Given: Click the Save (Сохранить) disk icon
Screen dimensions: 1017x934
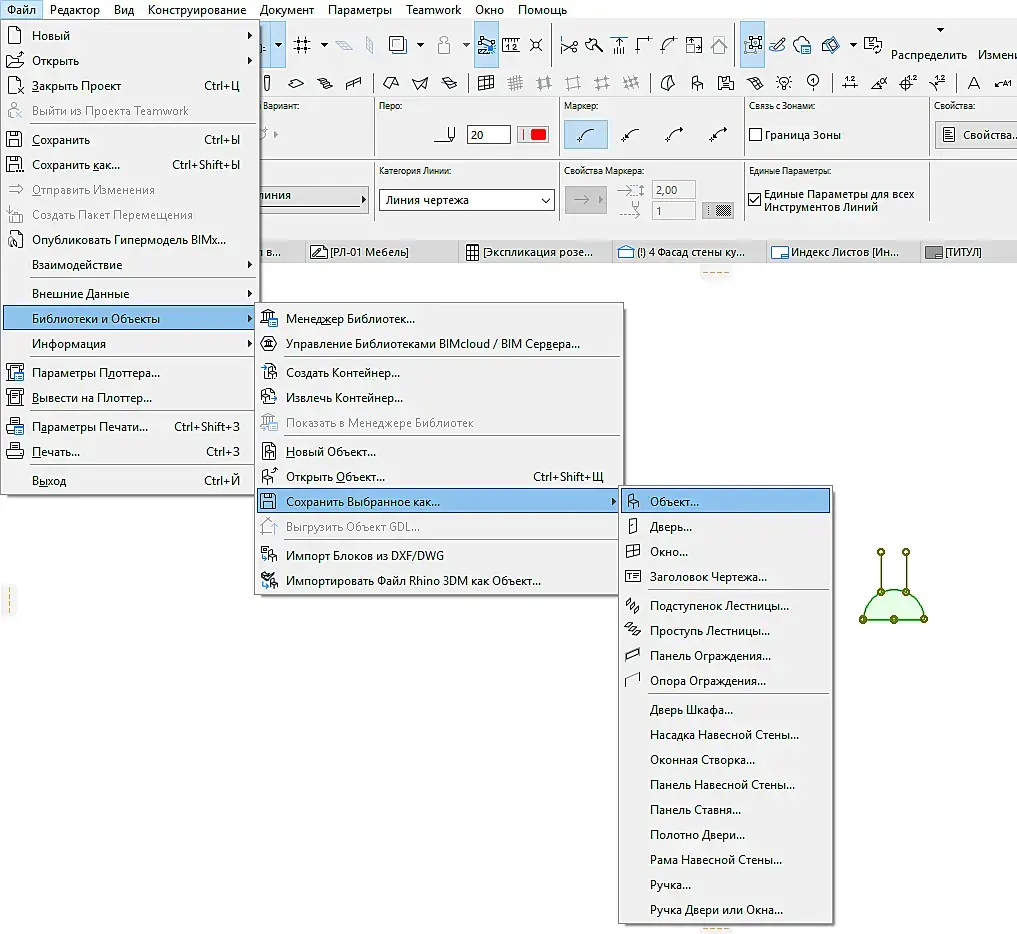Looking at the screenshot, I should point(14,139).
